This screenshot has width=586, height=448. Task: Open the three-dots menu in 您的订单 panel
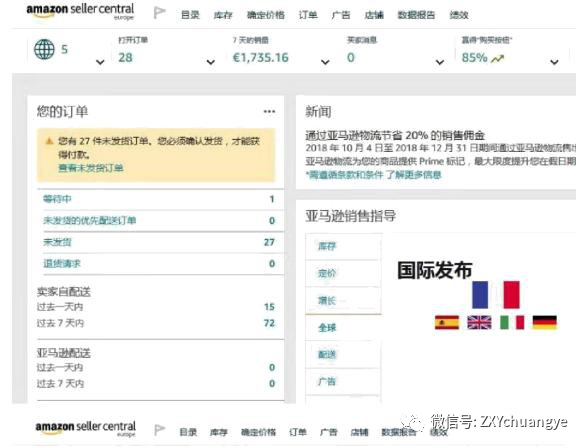[269, 111]
